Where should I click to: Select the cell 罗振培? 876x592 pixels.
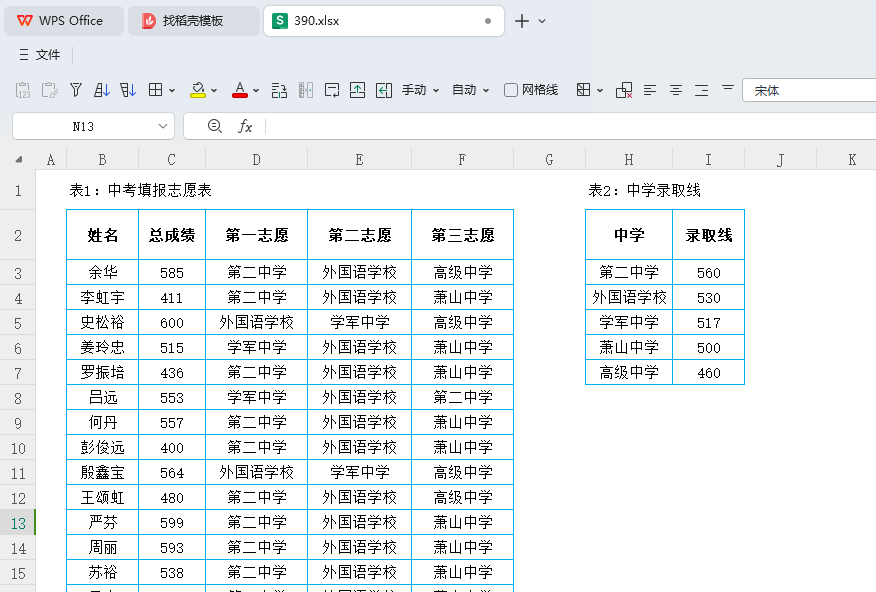point(102,373)
